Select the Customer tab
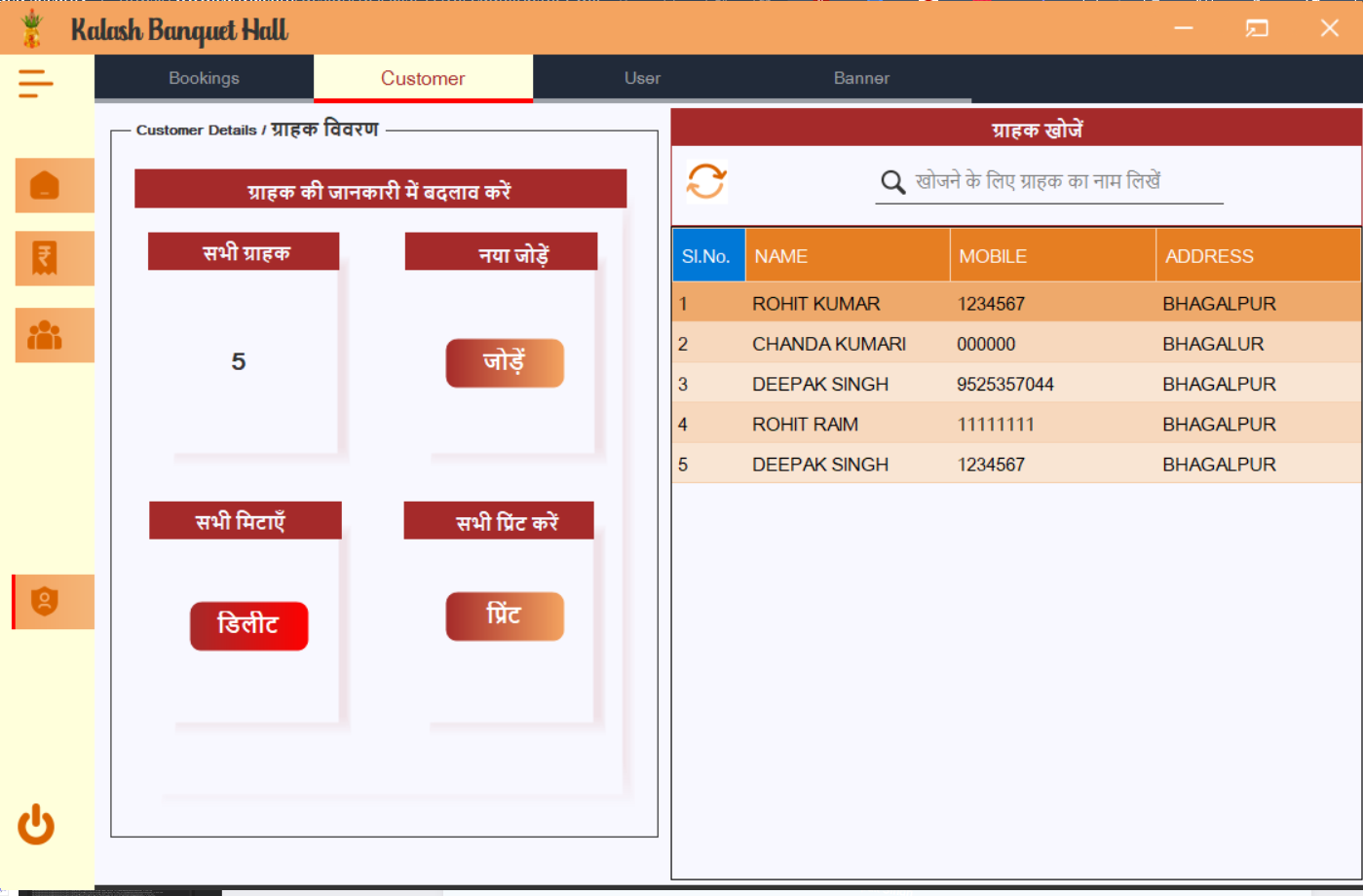Image resolution: width=1363 pixels, height=896 pixels. 423,78
